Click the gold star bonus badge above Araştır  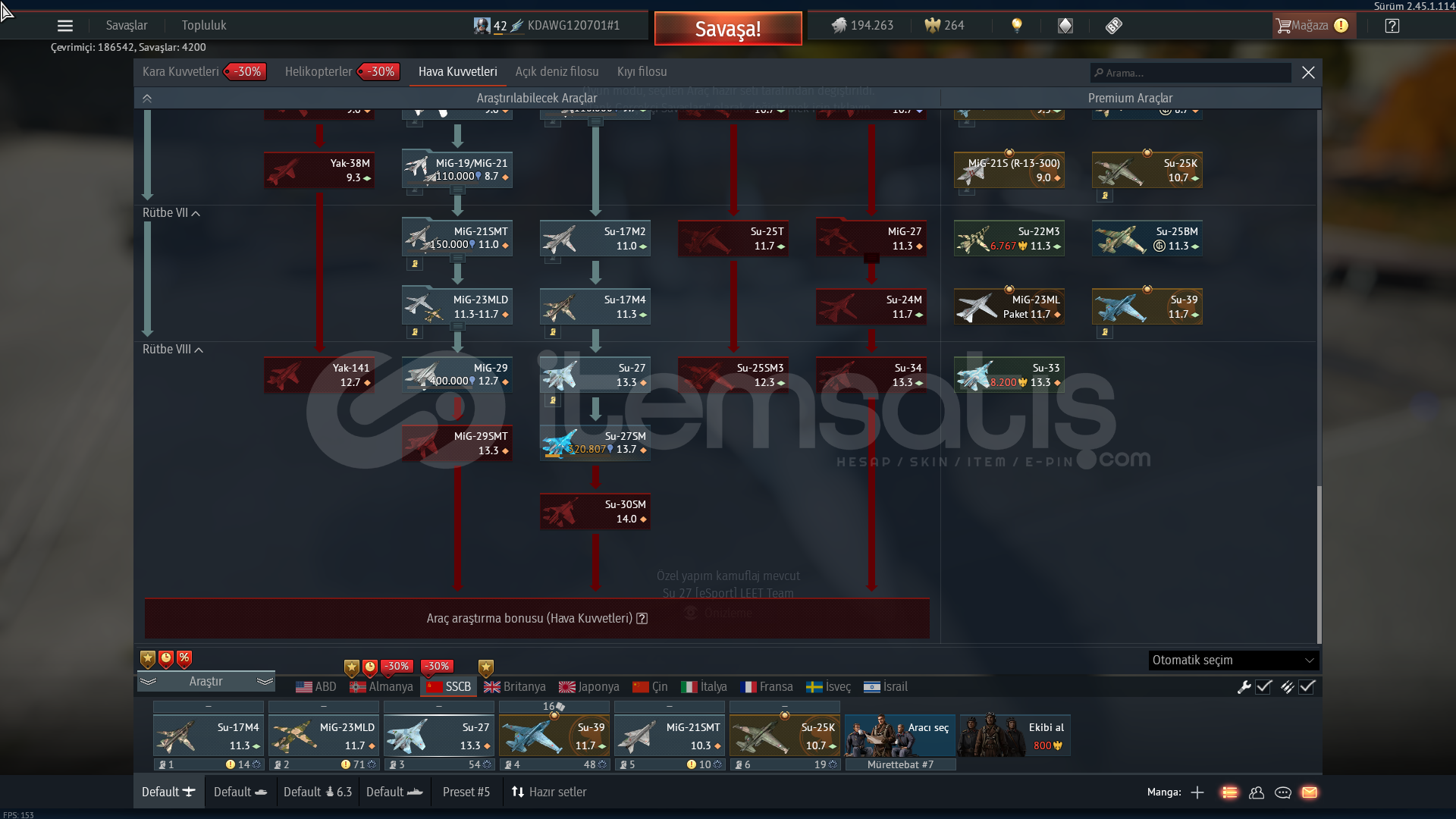(x=148, y=659)
